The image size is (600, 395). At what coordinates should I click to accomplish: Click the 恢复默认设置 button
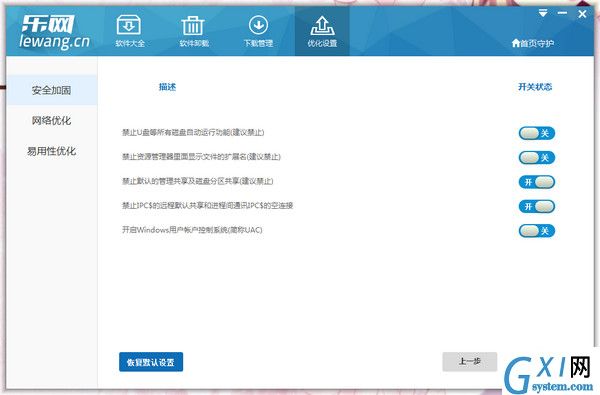click(151, 362)
